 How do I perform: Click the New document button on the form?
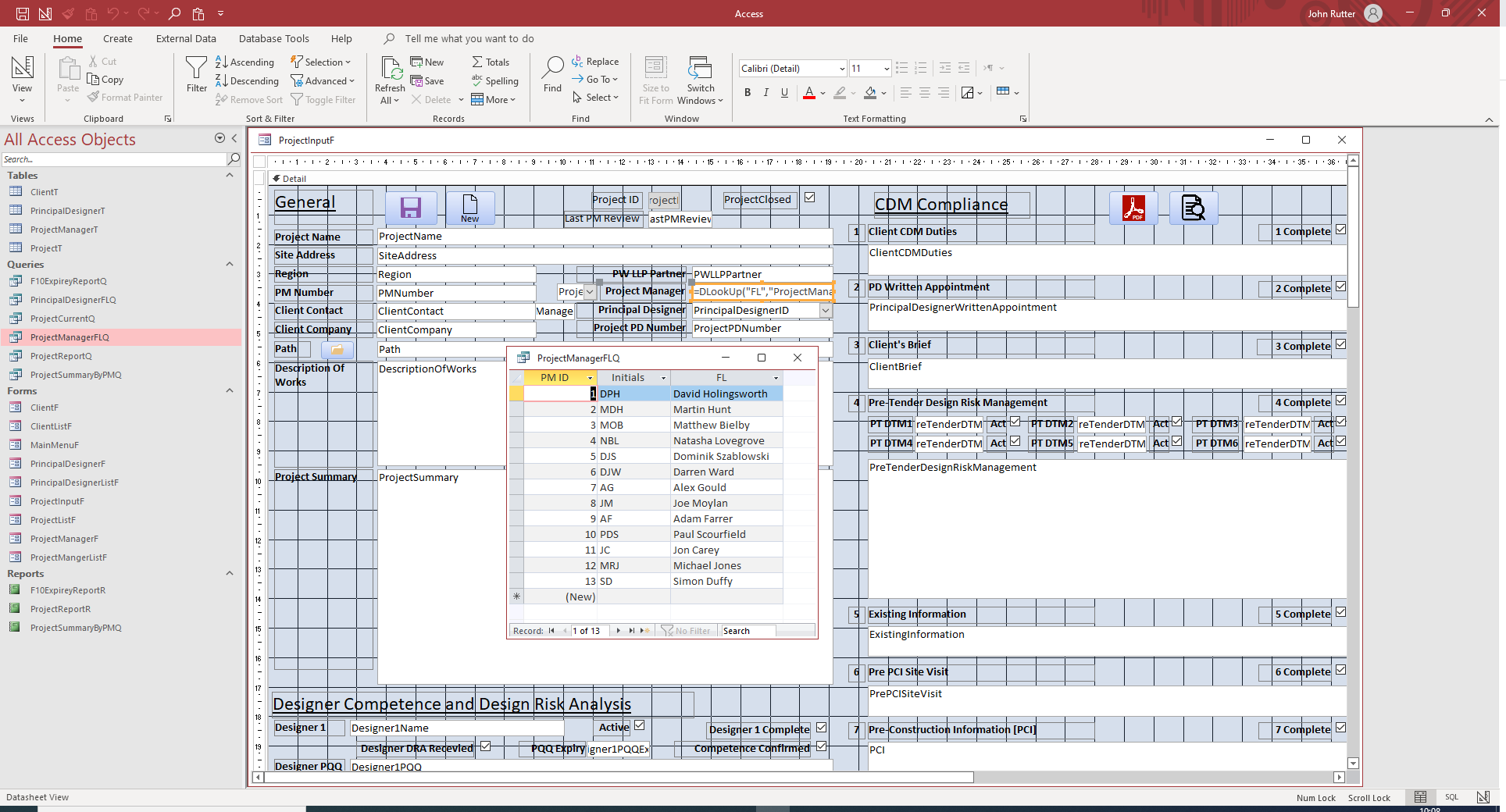coord(470,208)
